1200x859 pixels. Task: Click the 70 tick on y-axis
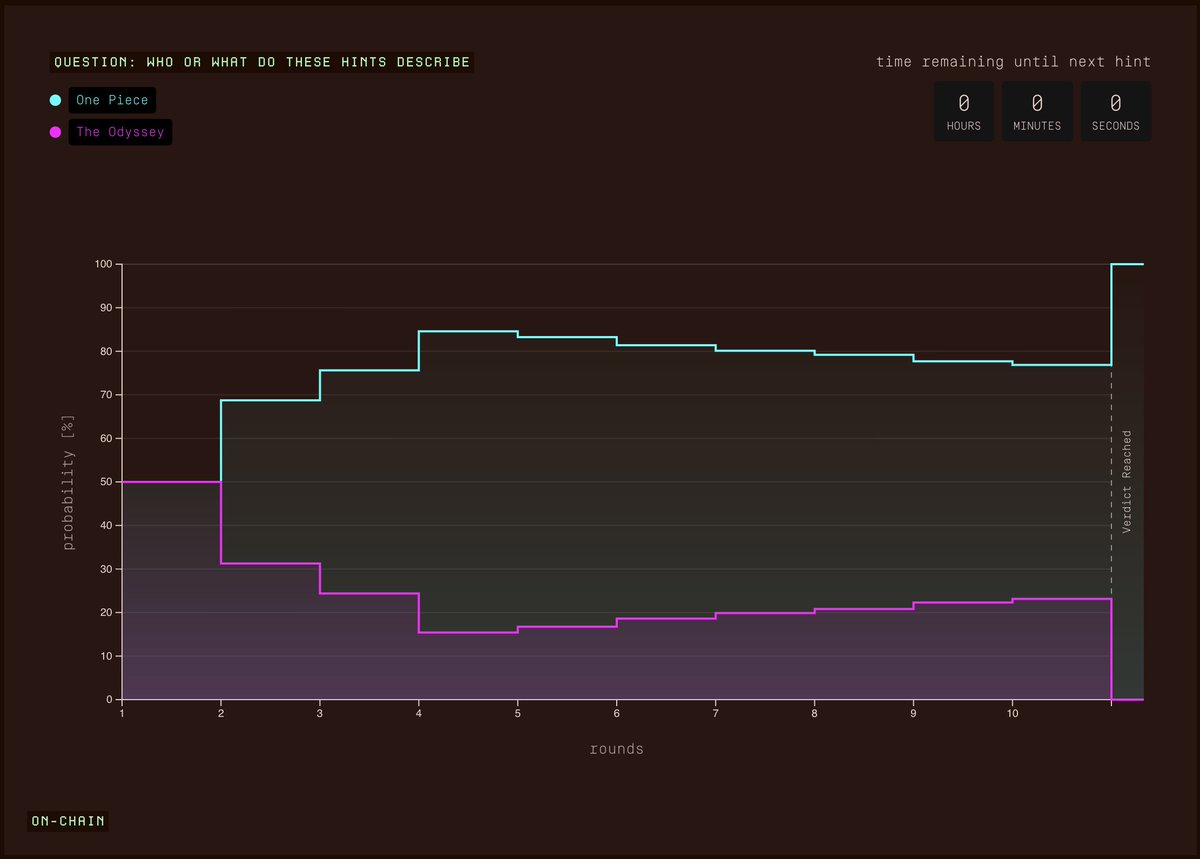(107, 395)
